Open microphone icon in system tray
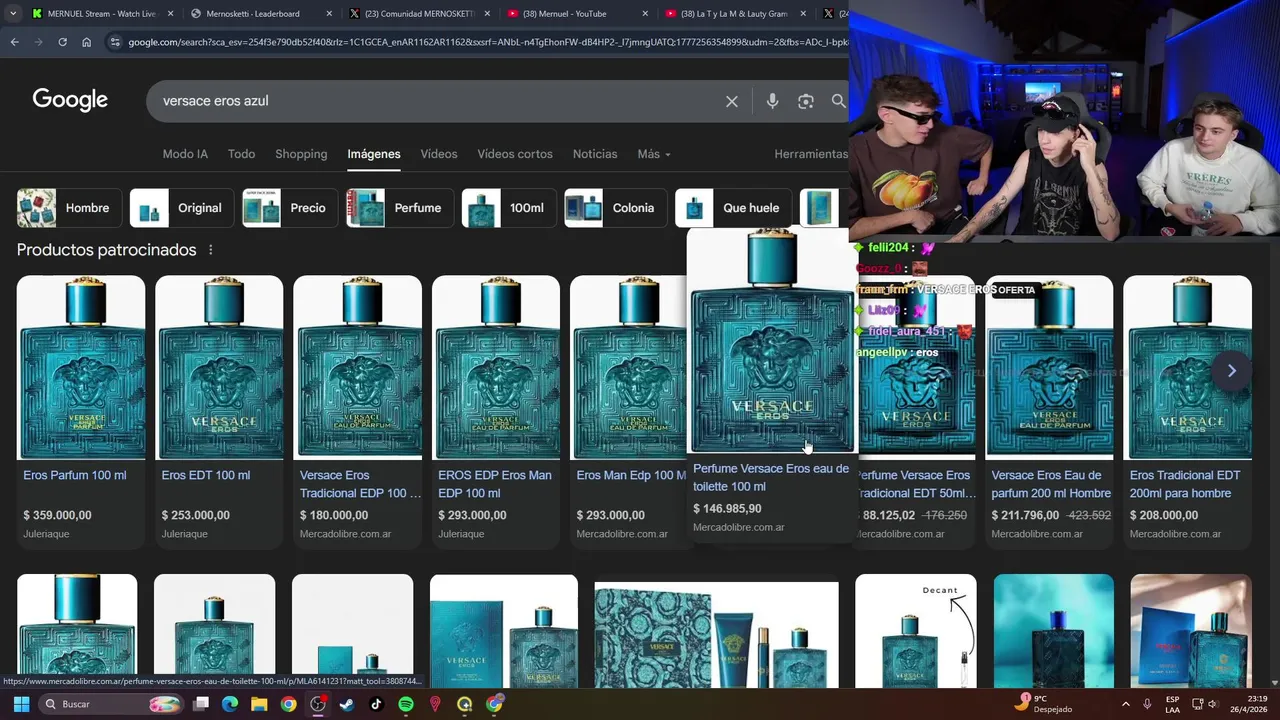This screenshot has width=1280, height=720. (1147, 704)
